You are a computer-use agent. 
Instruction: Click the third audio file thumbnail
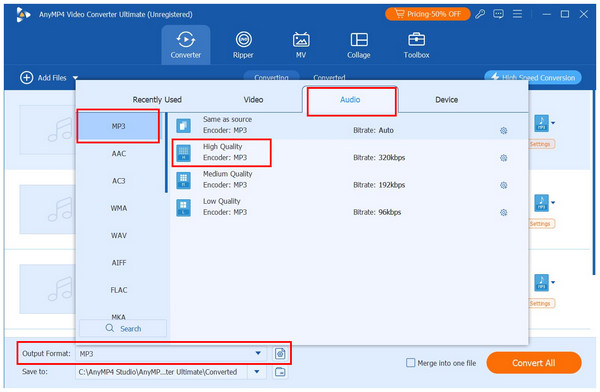(x=47, y=289)
